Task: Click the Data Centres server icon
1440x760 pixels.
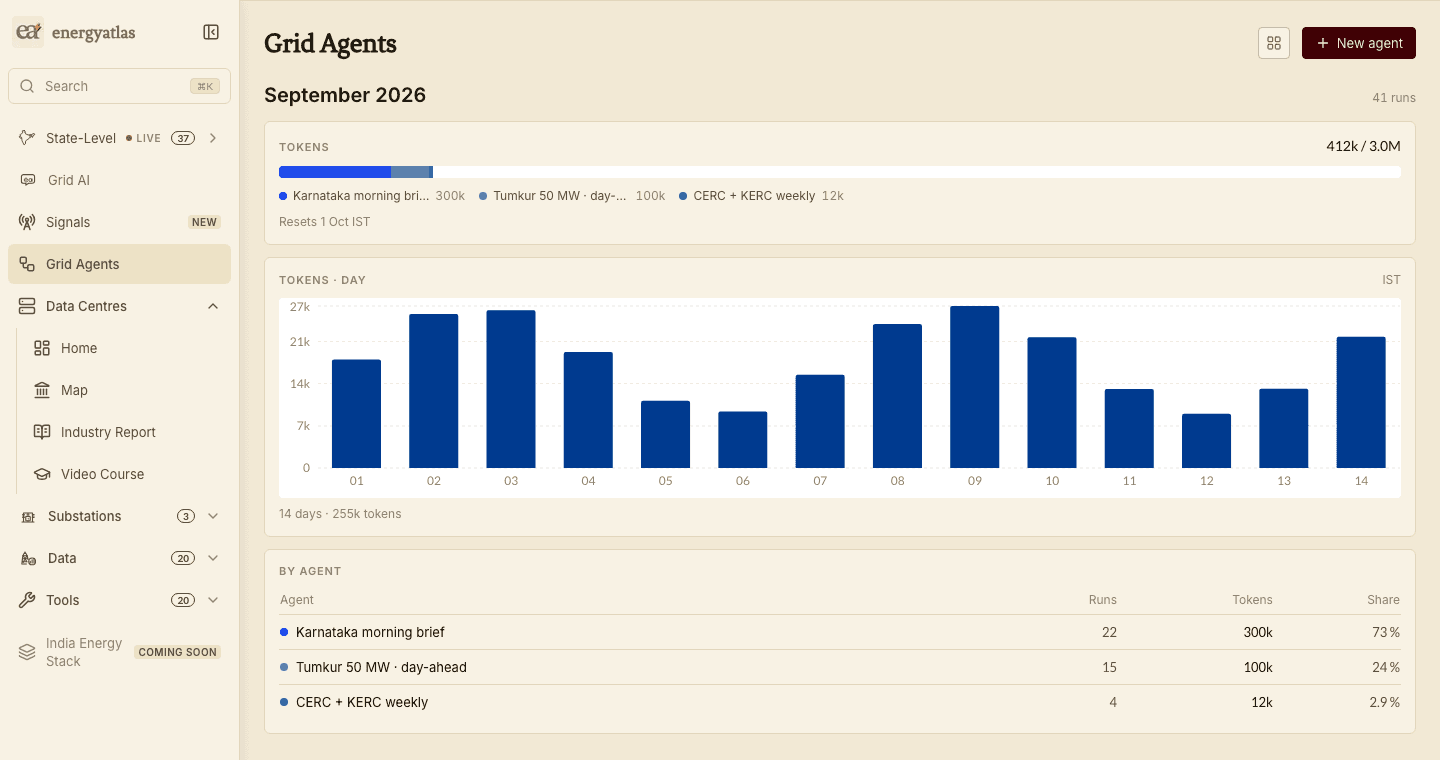Action: pos(27,306)
